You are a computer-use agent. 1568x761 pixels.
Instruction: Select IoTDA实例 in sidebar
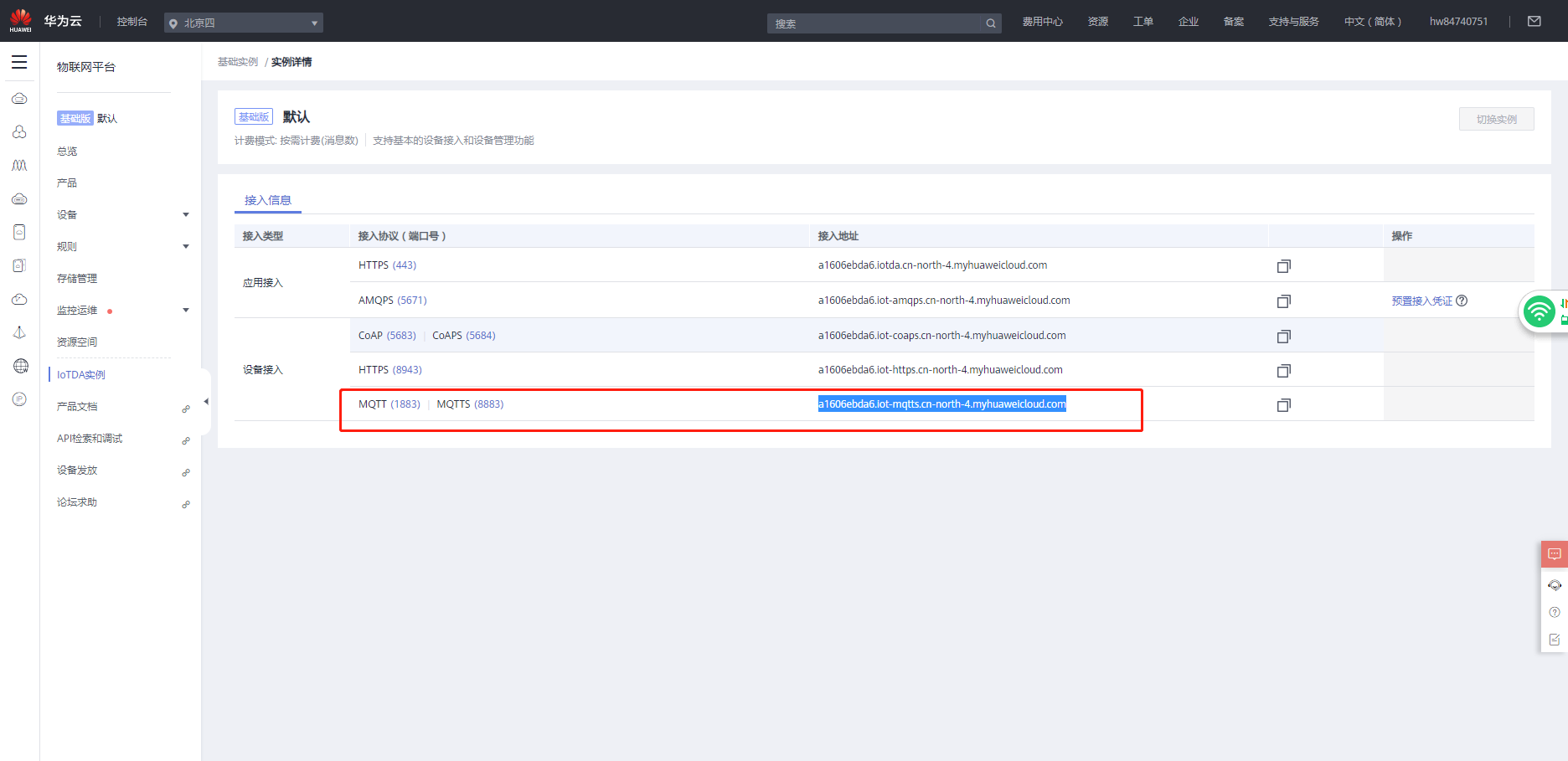point(81,375)
